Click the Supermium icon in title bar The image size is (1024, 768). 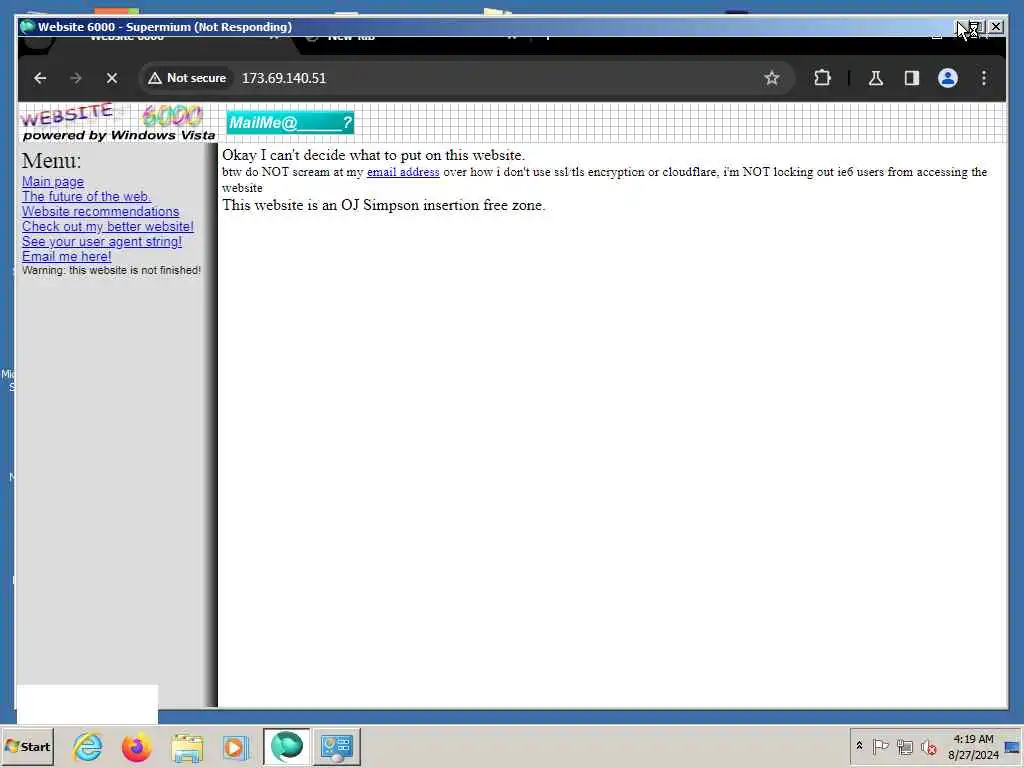tap(27, 27)
